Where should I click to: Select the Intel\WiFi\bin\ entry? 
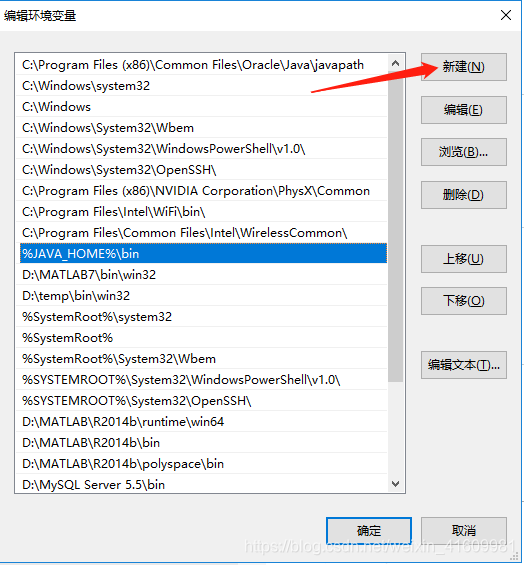click(x=201, y=212)
